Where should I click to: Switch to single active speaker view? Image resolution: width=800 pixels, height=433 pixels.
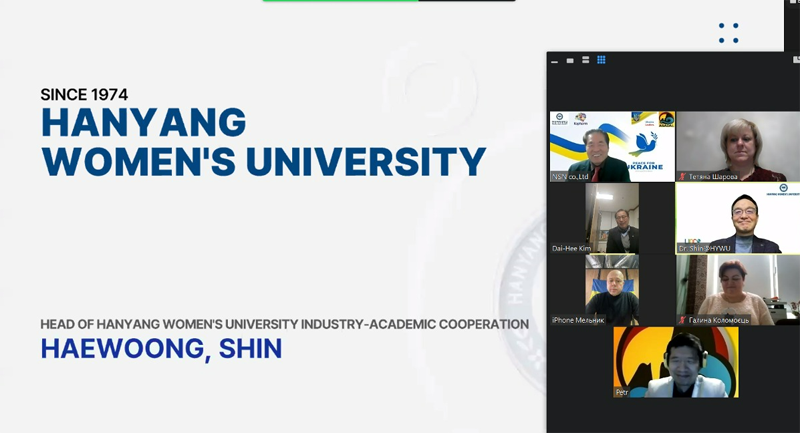(570, 60)
